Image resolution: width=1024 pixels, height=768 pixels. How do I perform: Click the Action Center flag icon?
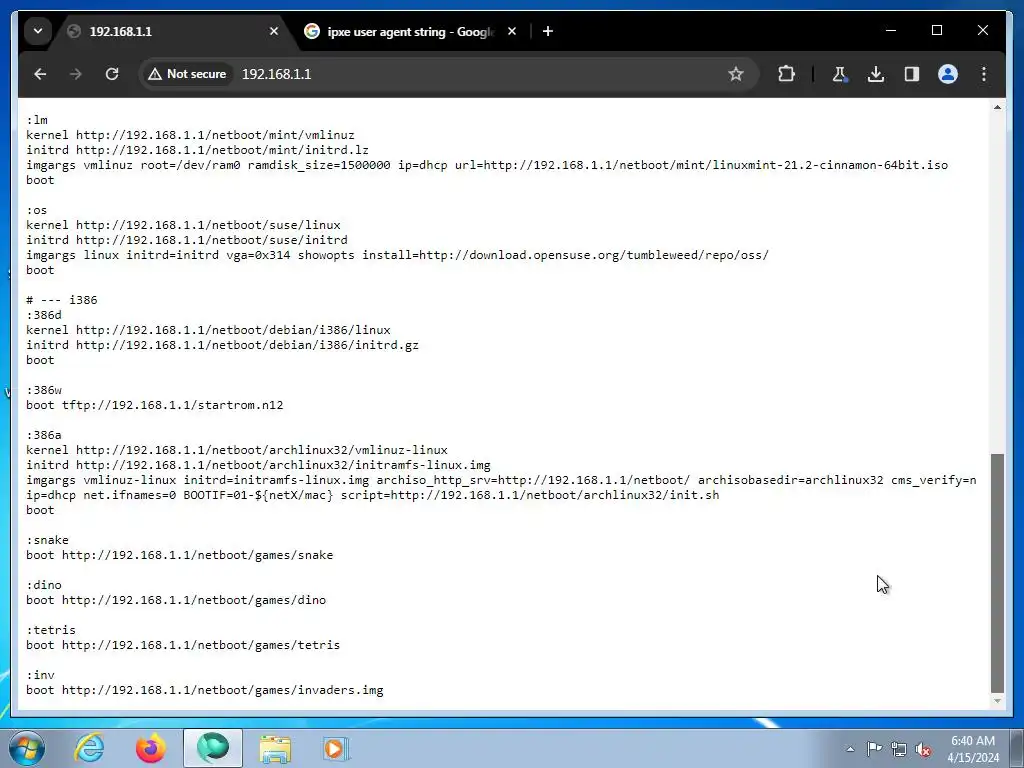tap(874, 749)
